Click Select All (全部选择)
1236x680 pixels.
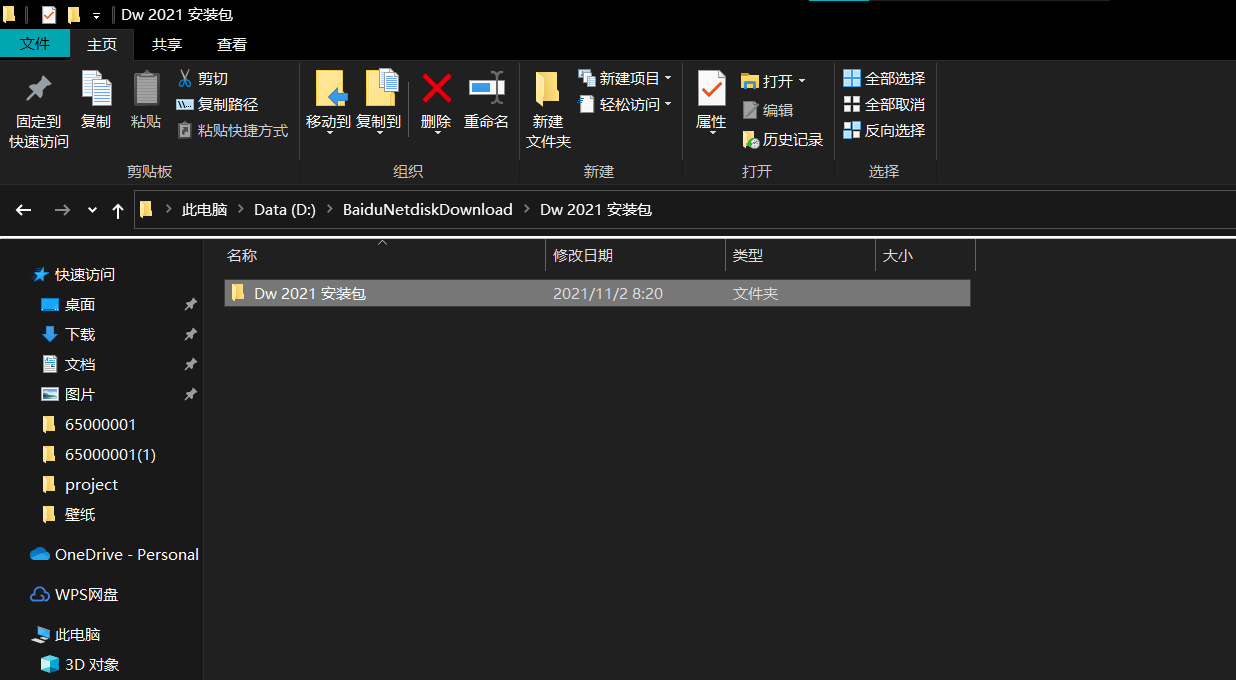point(884,78)
